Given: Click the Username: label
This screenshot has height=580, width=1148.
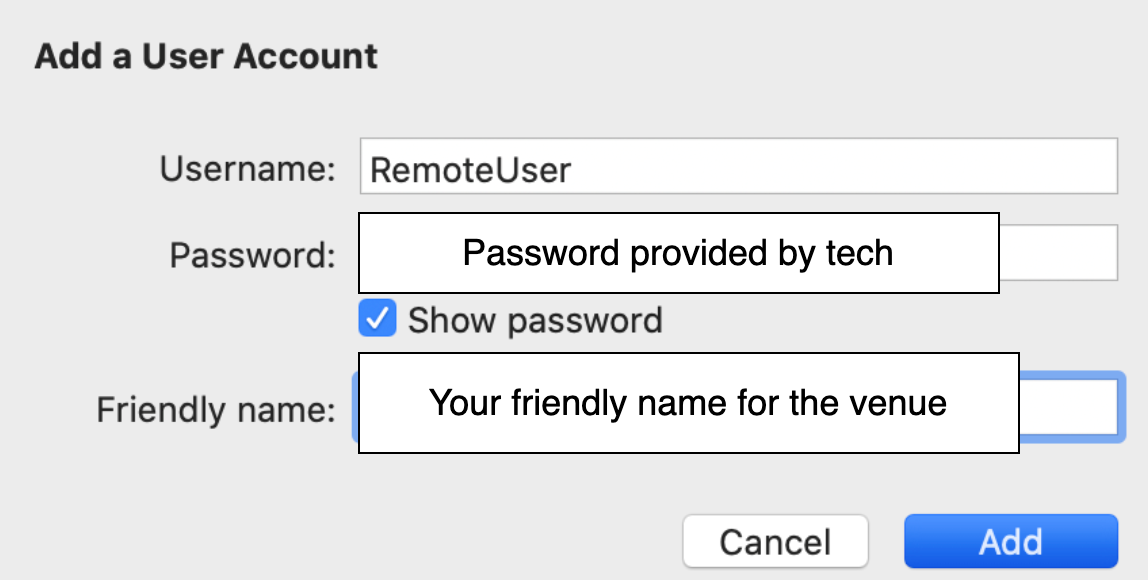Looking at the screenshot, I should (x=248, y=169).
